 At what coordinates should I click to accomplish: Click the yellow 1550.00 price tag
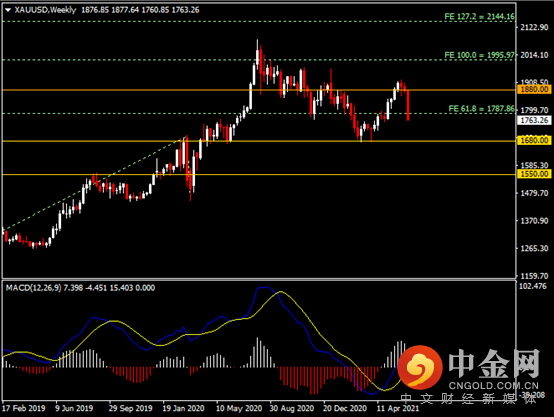click(534, 174)
